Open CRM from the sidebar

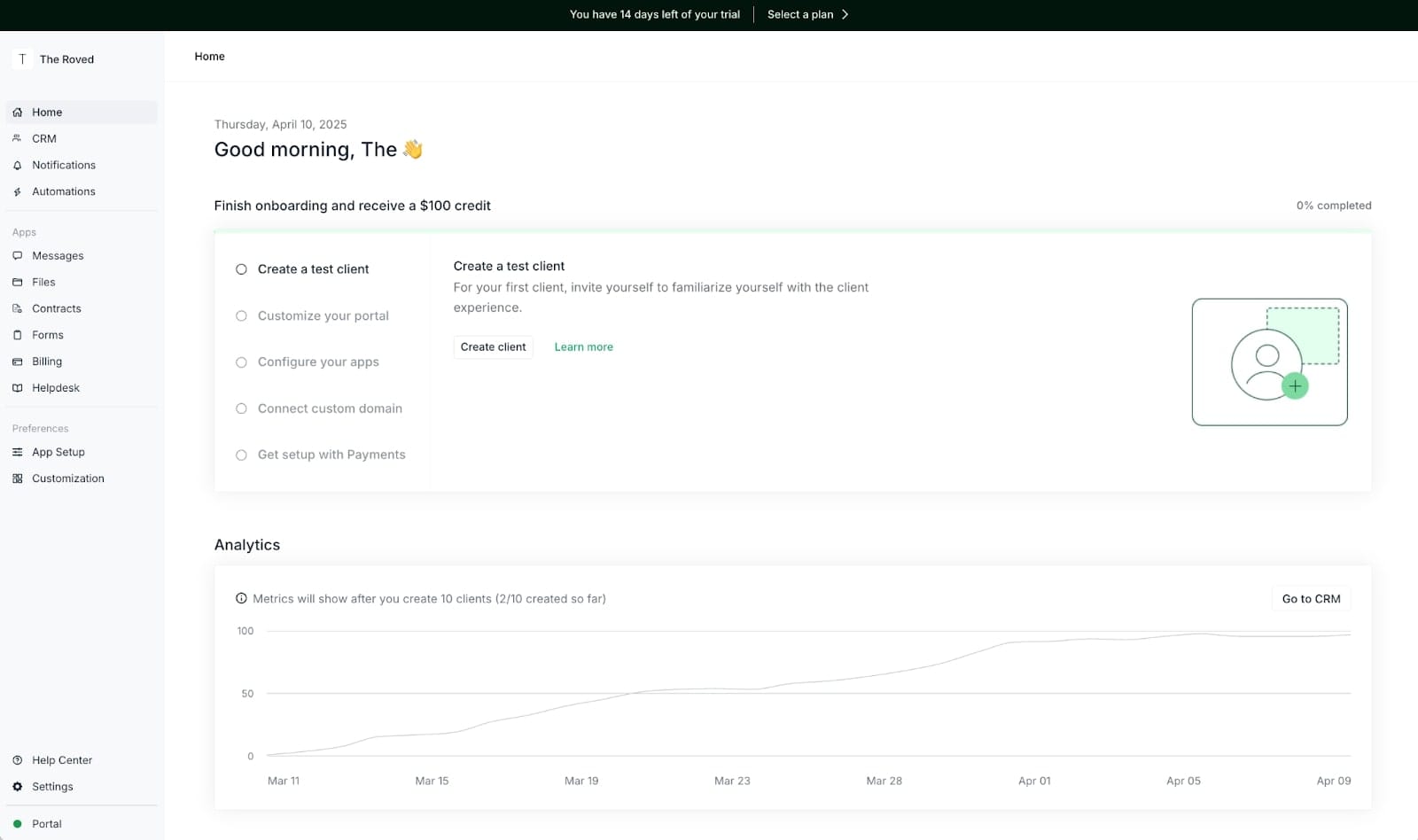[x=43, y=138]
